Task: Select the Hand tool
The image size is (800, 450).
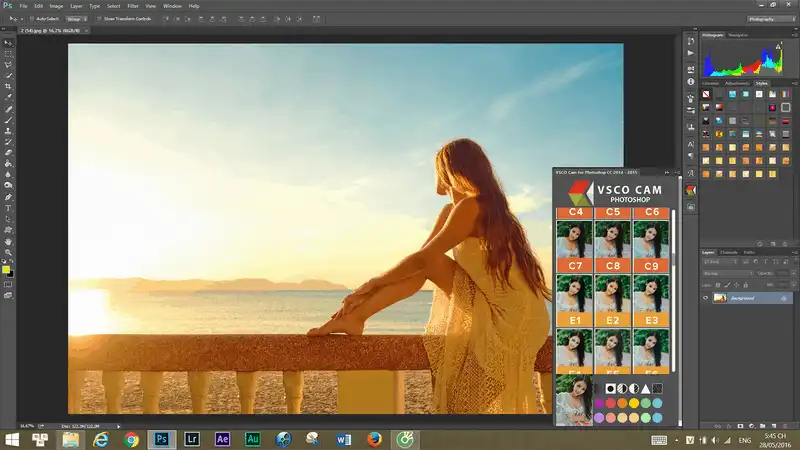Action: (9, 241)
